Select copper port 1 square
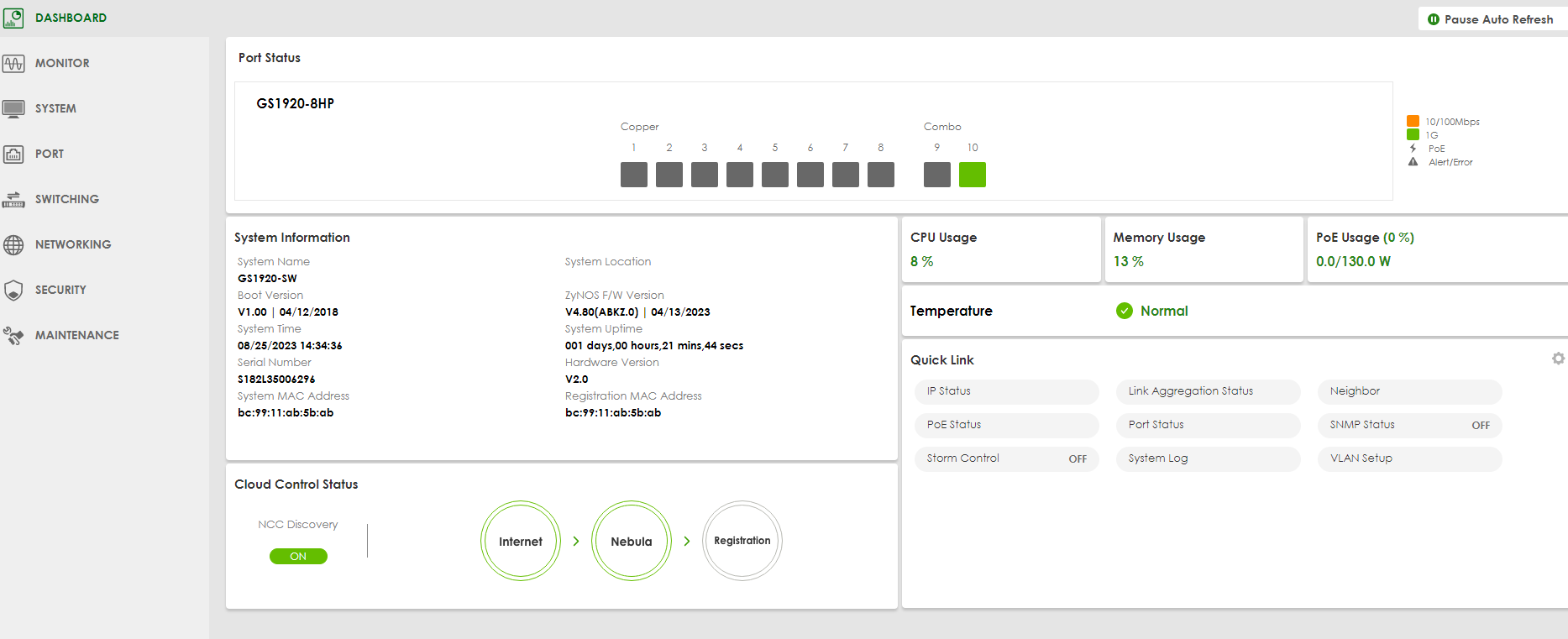Screen dimensions: 1568x639 (634, 175)
